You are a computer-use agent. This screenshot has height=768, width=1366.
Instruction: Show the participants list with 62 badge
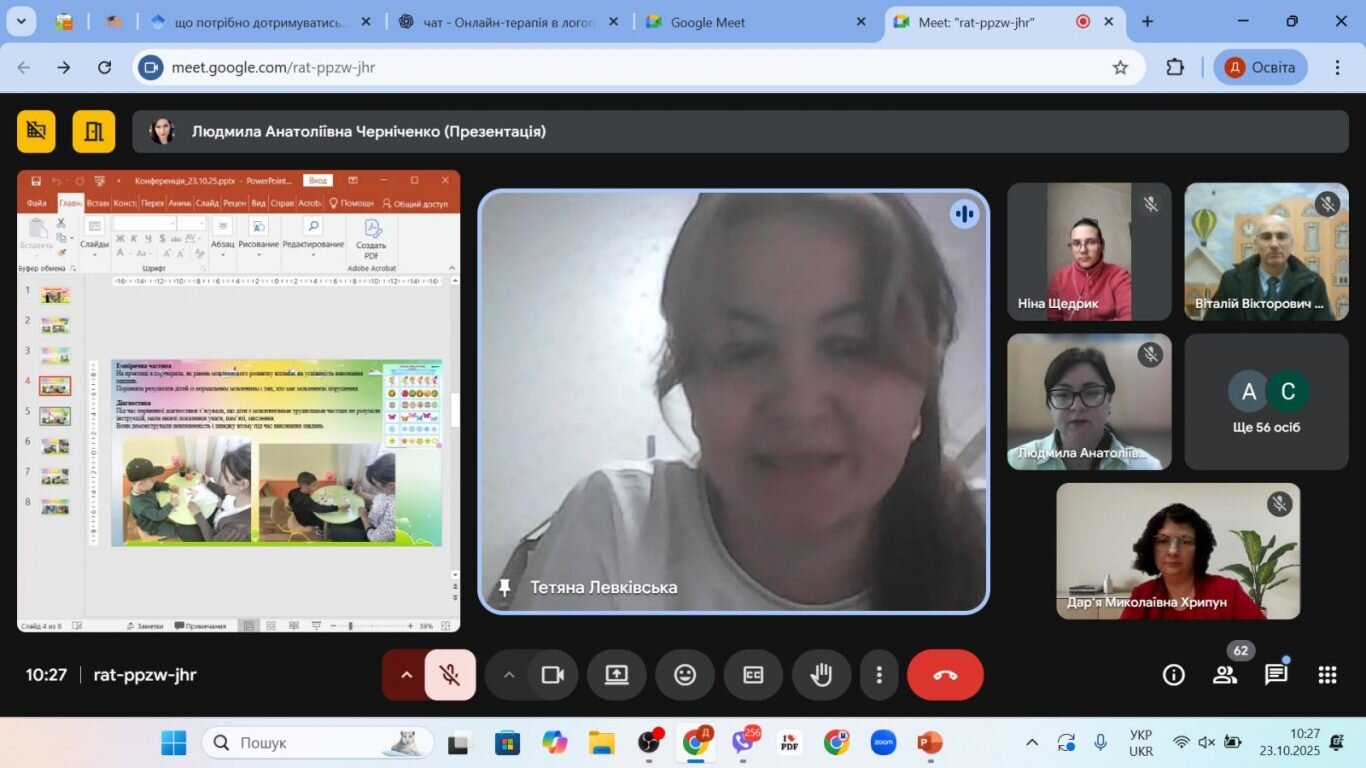tap(1226, 674)
